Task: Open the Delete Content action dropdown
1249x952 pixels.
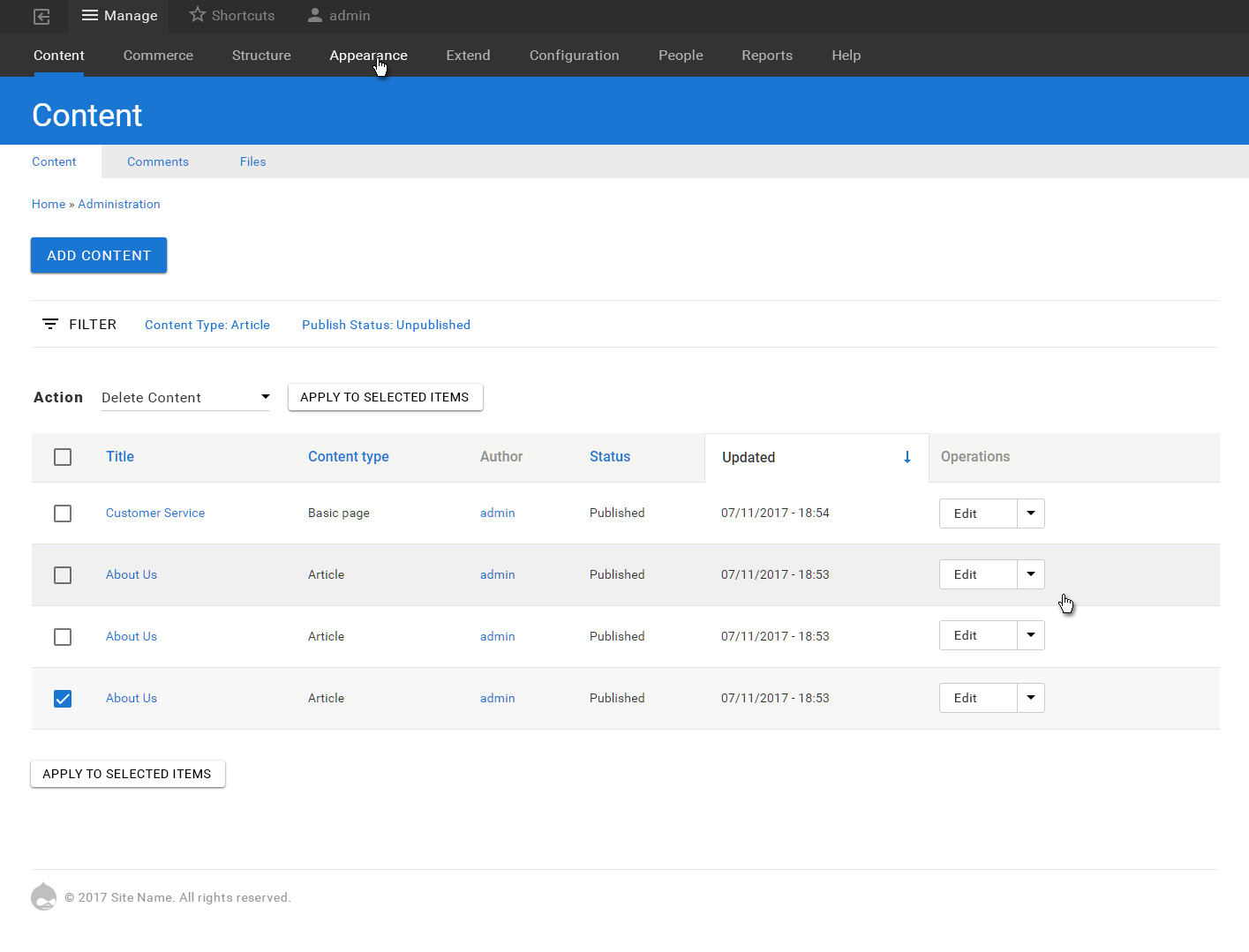Action: pos(184,397)
